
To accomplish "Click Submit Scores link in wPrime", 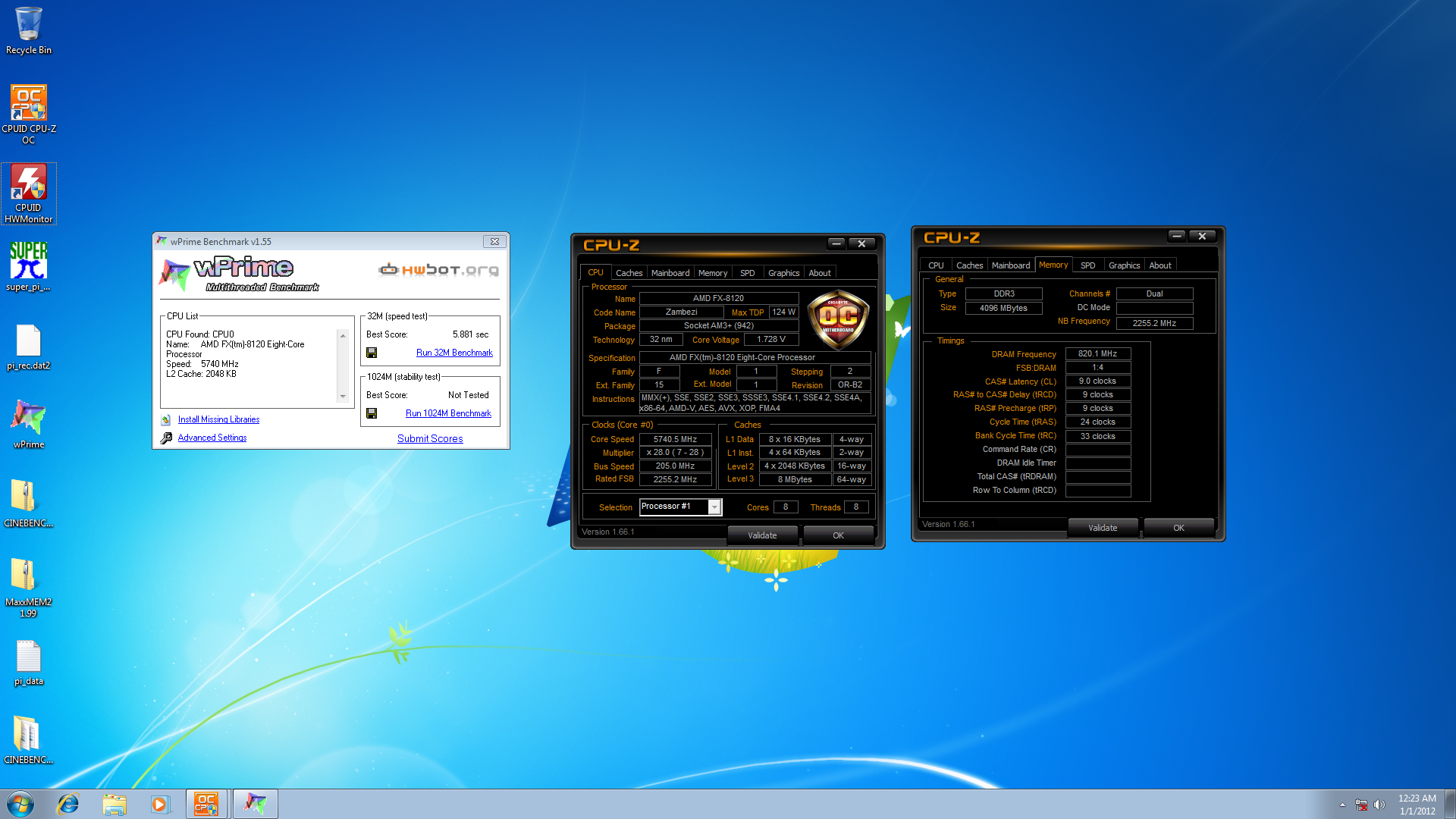I will tap(430, 438).
